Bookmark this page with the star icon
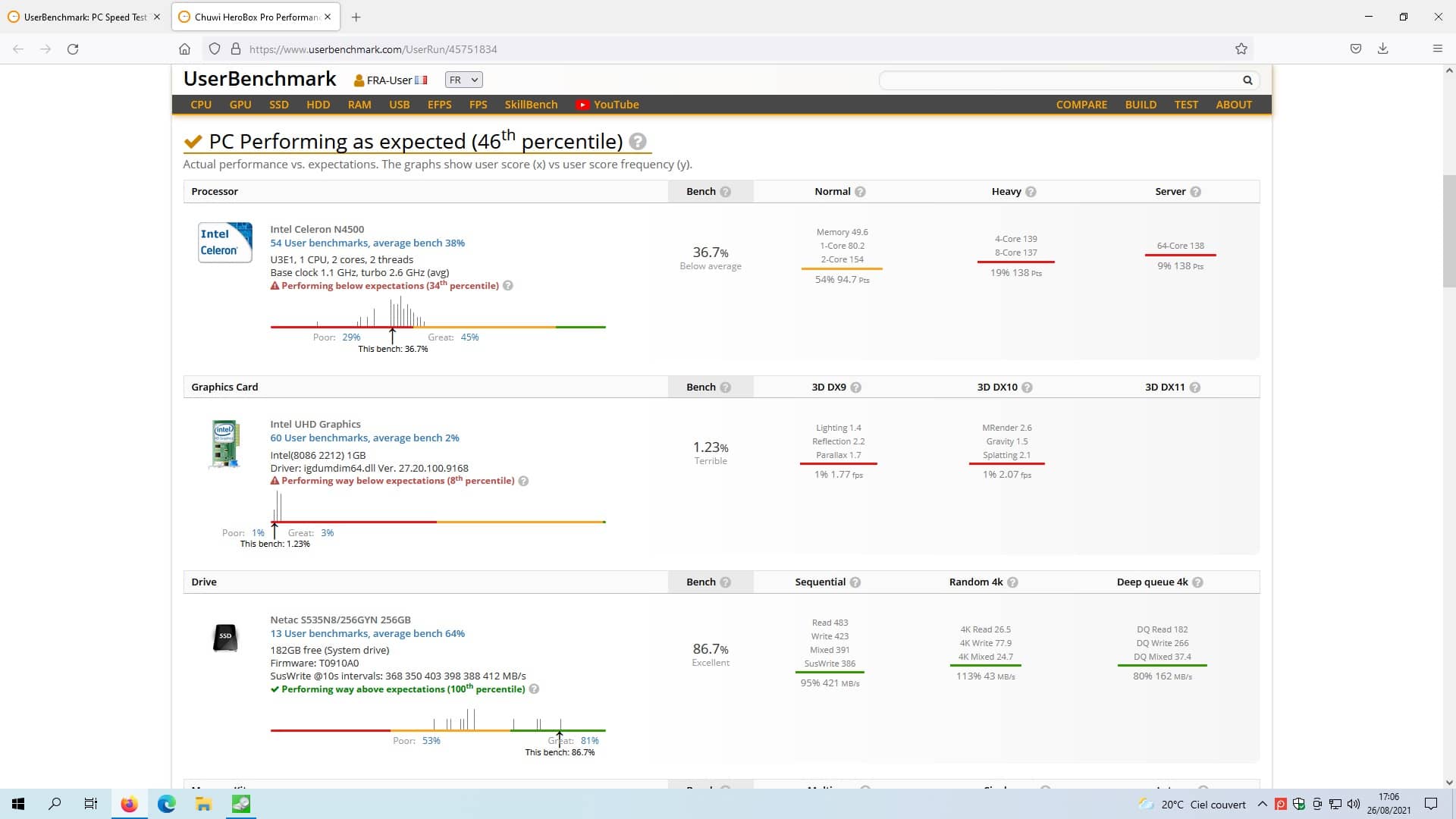This screenshot has width=1456, height=819. (x=1241, y=49)
